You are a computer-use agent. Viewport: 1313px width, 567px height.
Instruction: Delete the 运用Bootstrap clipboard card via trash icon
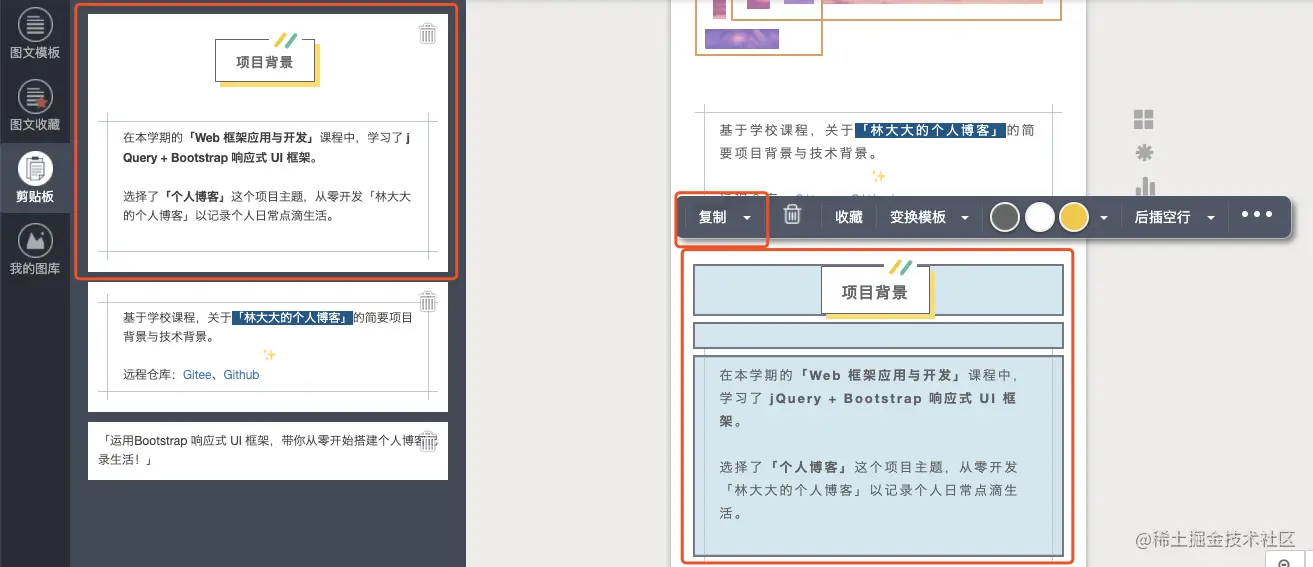428,441
